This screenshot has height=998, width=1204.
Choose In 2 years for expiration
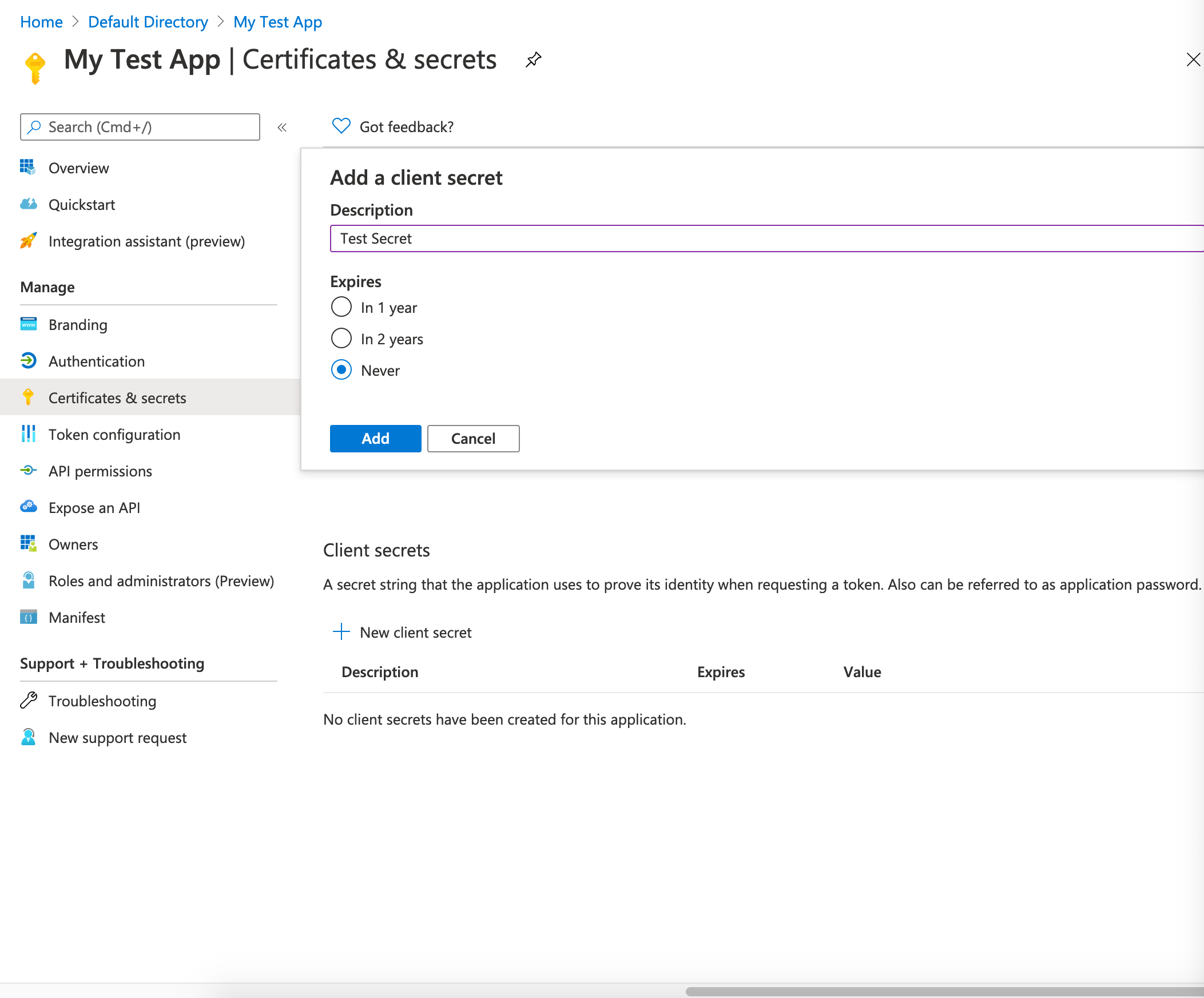click(341, 338)
